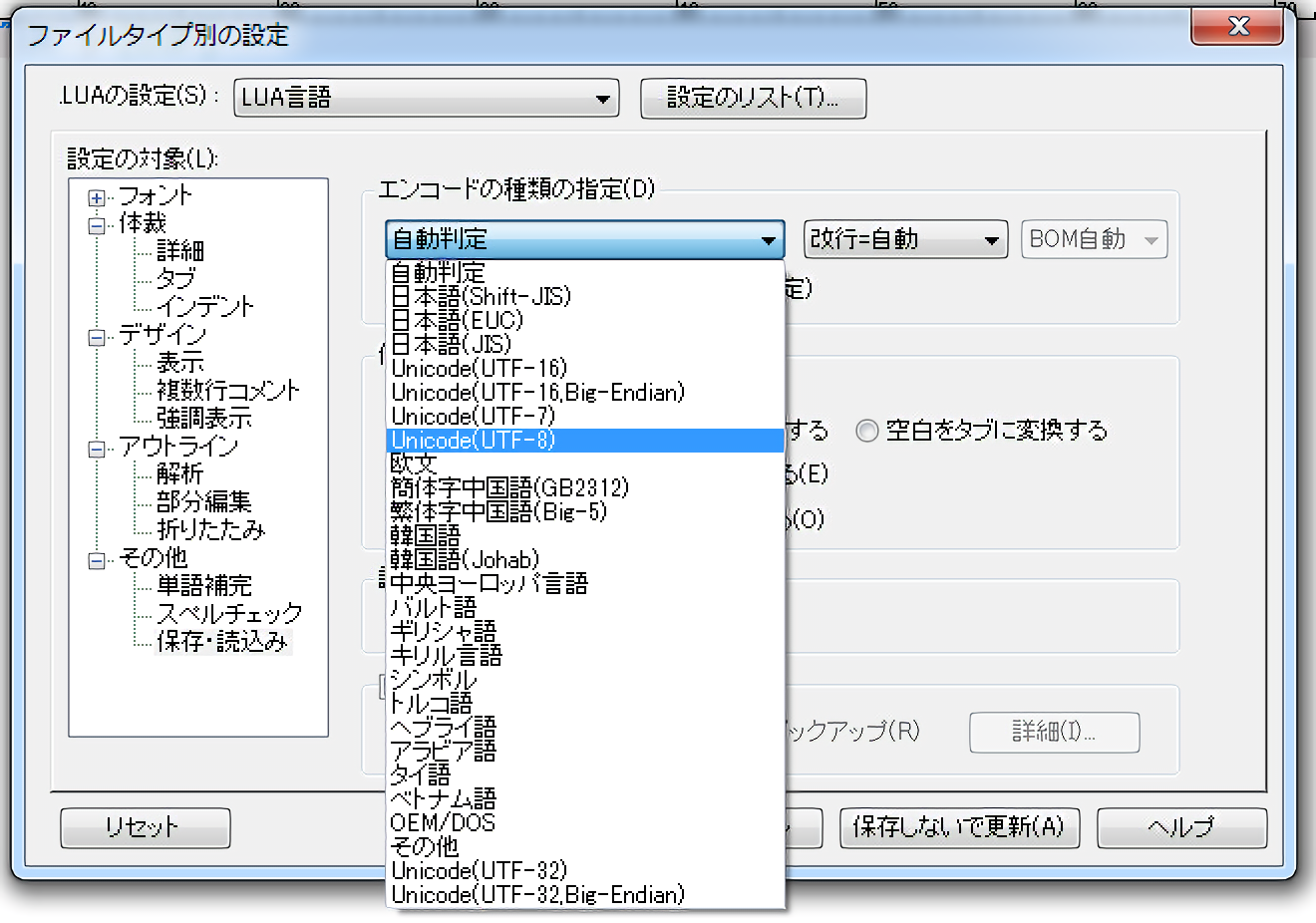Select 保存・読込み tree item
Screen dimensions: 1316x923
221,641
